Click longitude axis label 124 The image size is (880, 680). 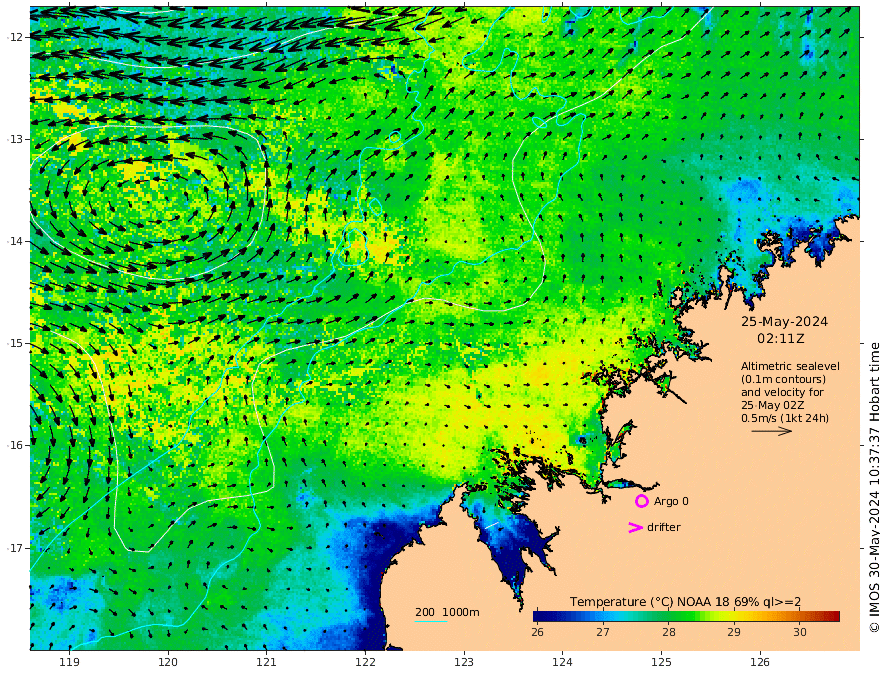point(563,662)
